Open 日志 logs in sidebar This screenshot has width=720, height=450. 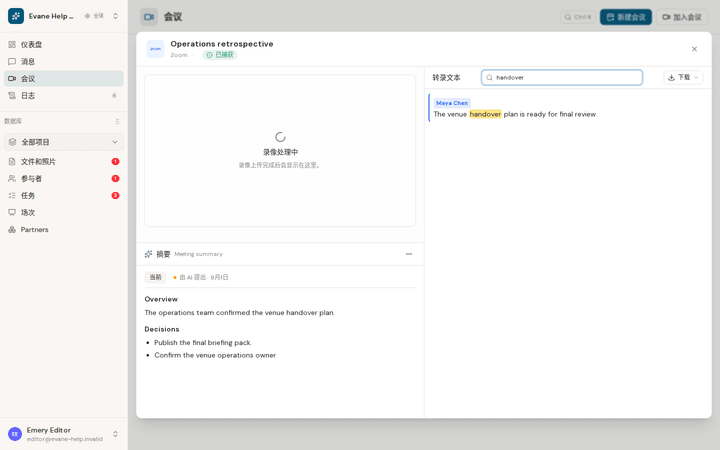click(x=64, y=96)
